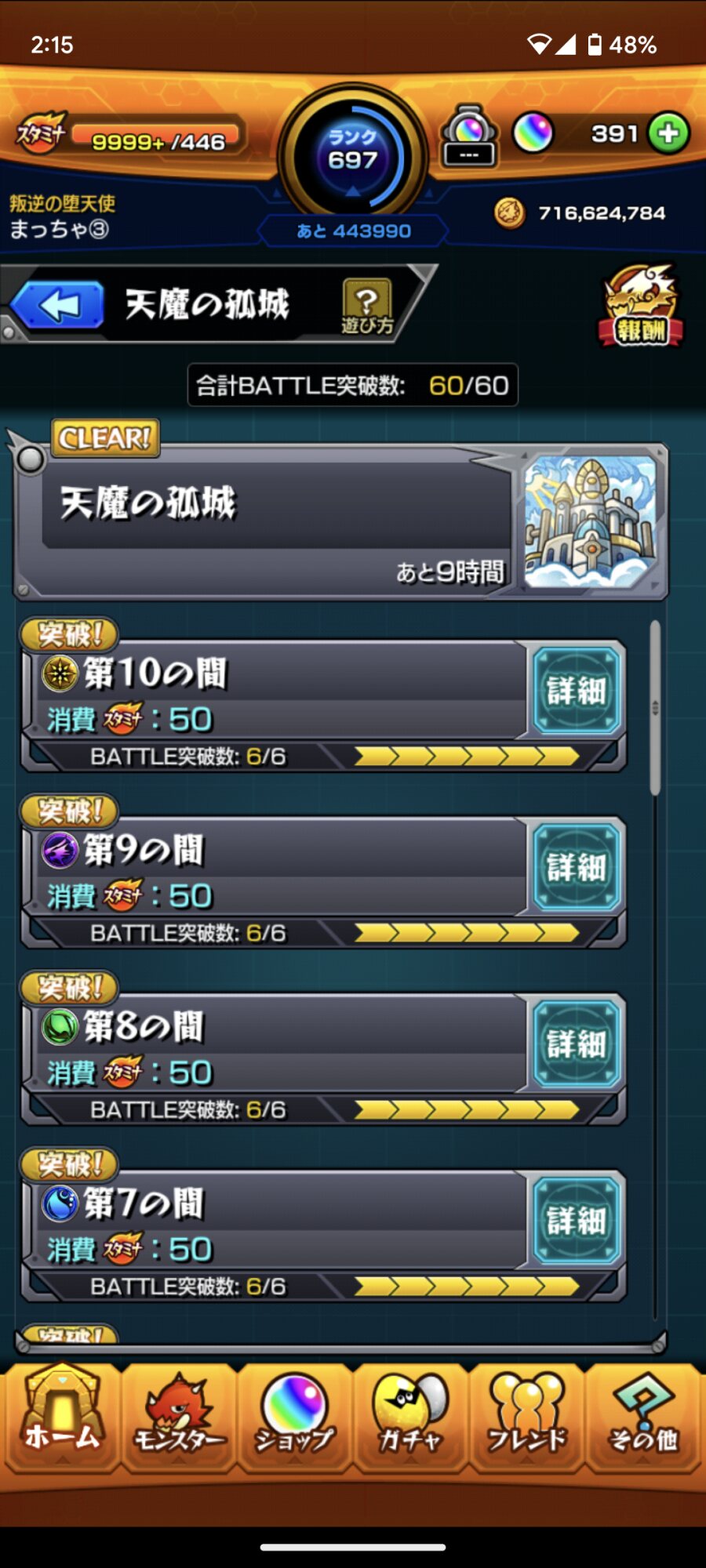Open 詳細 for 第9の間
Screen dimensions: 706x1568
[577, 867]
